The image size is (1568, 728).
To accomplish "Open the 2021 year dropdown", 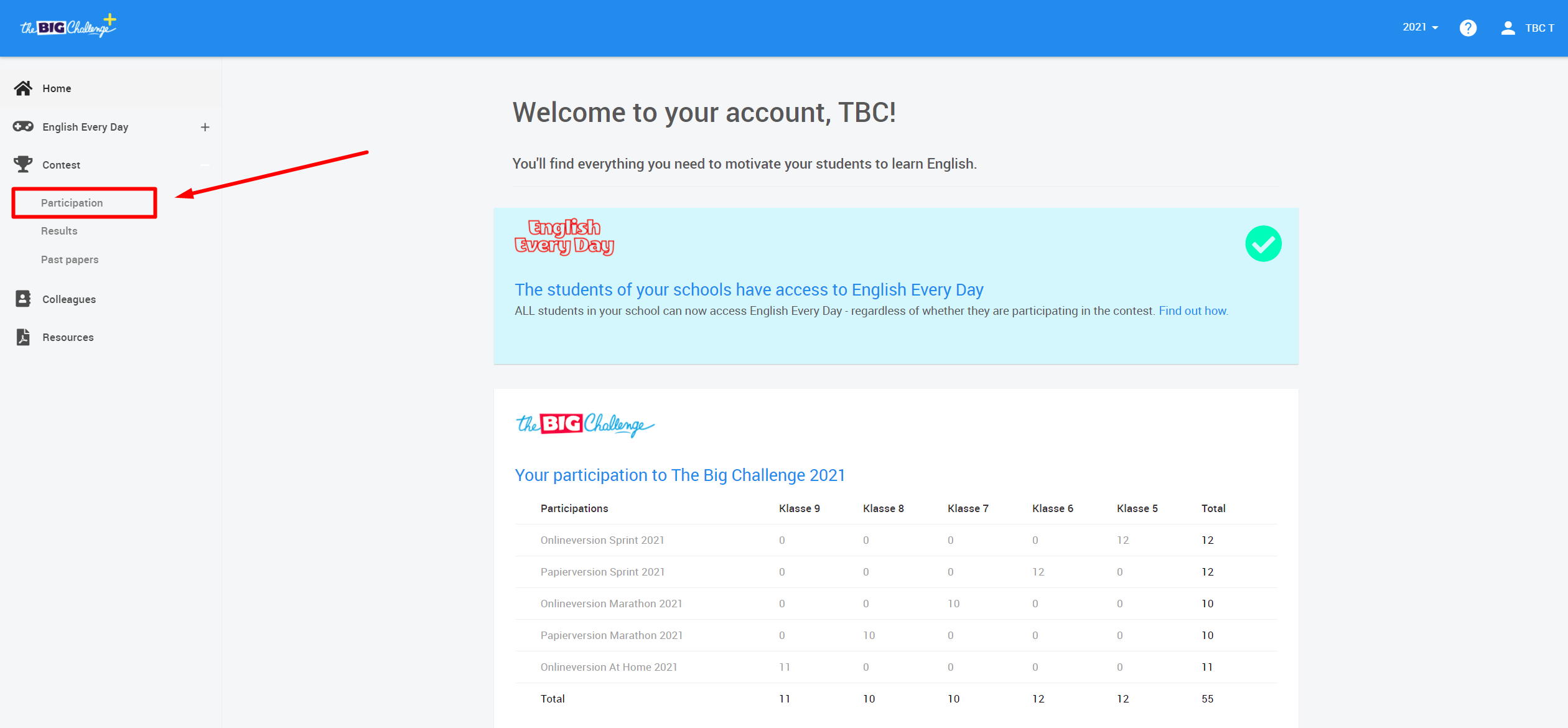I will (x=1420, y=27).
